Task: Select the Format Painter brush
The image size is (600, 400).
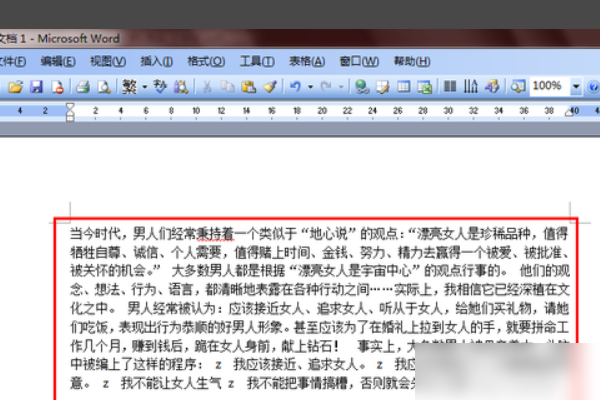Action: 270,87
